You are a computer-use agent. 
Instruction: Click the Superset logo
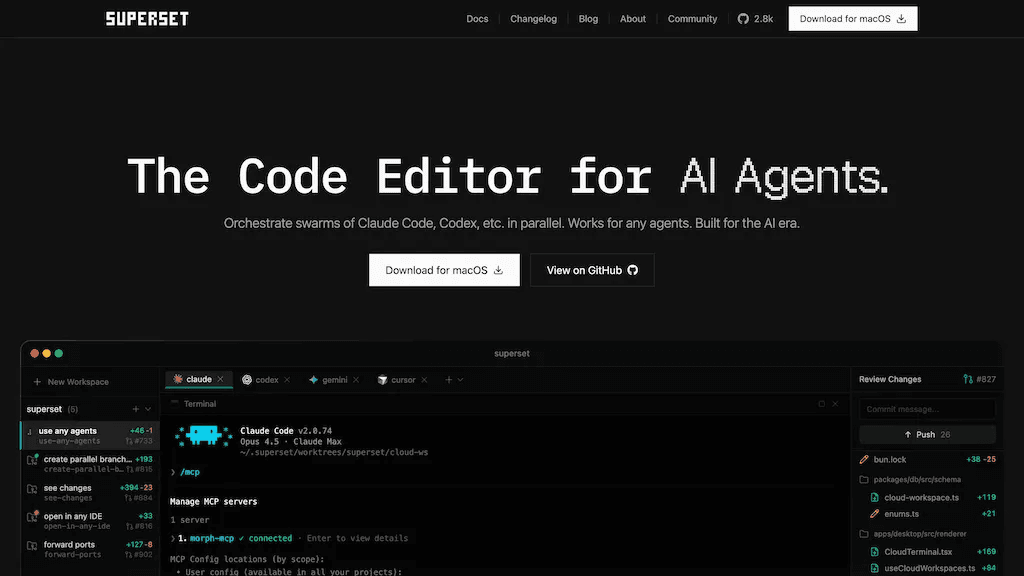point(147,19)
